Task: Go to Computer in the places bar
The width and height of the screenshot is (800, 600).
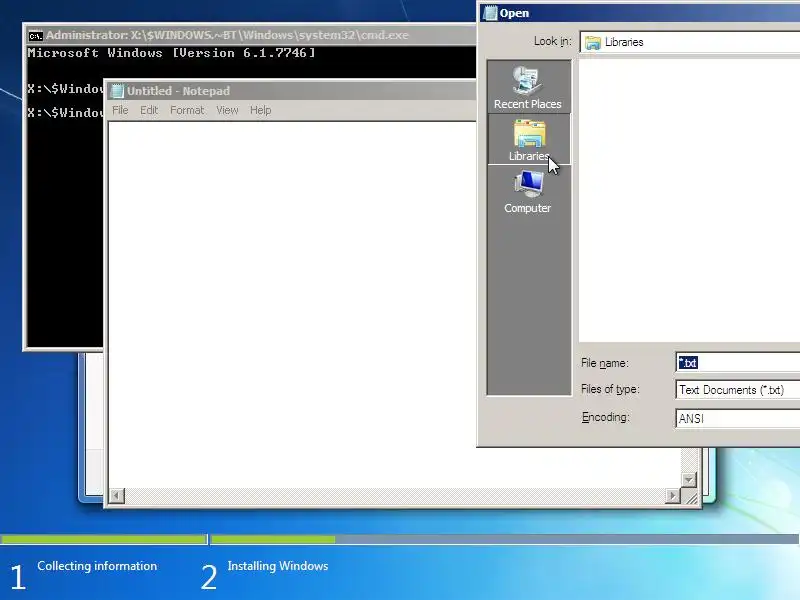Action: (x=528, y=192)
